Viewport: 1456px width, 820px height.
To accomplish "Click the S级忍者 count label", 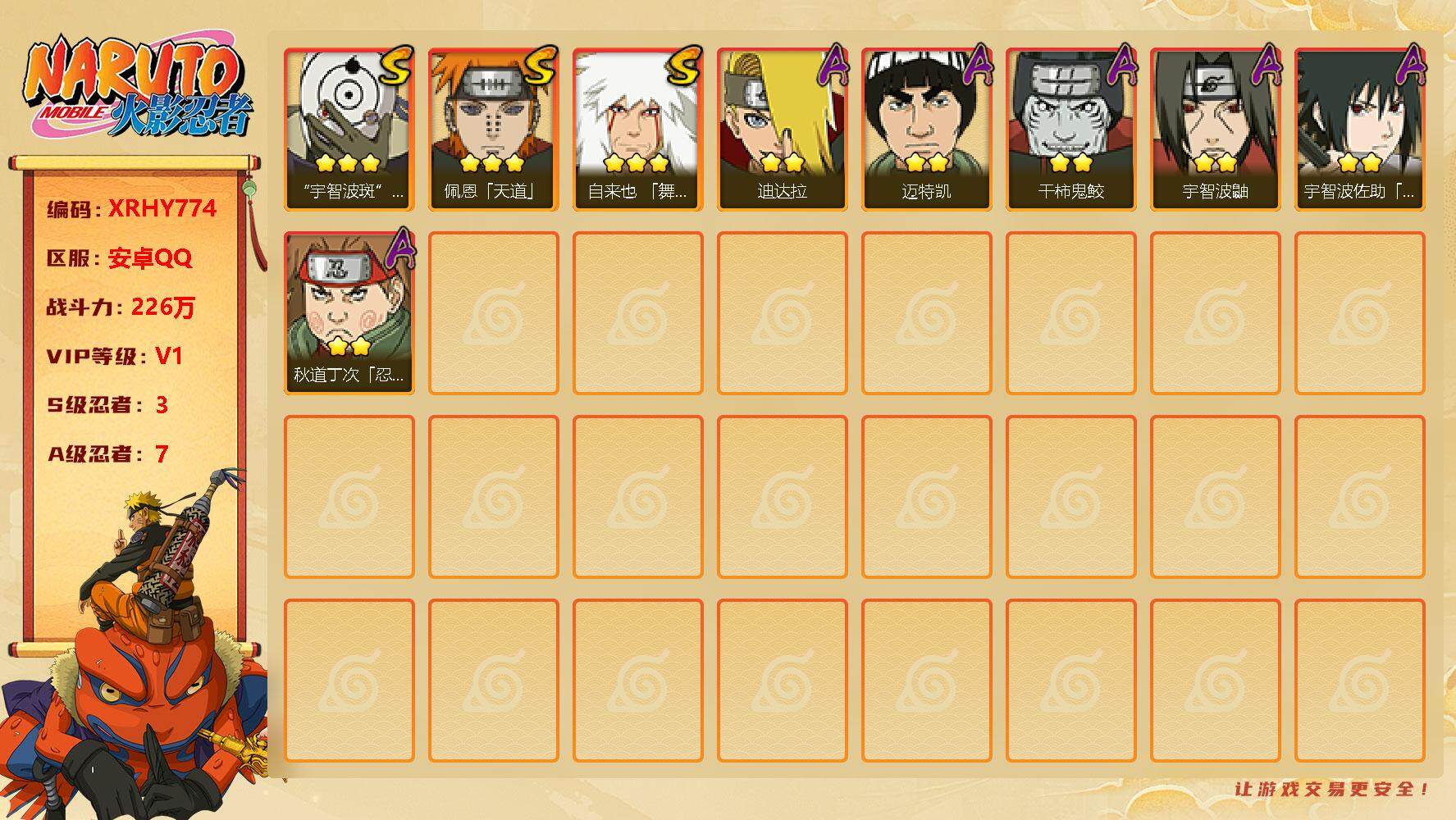I will [x=107, y=405].
